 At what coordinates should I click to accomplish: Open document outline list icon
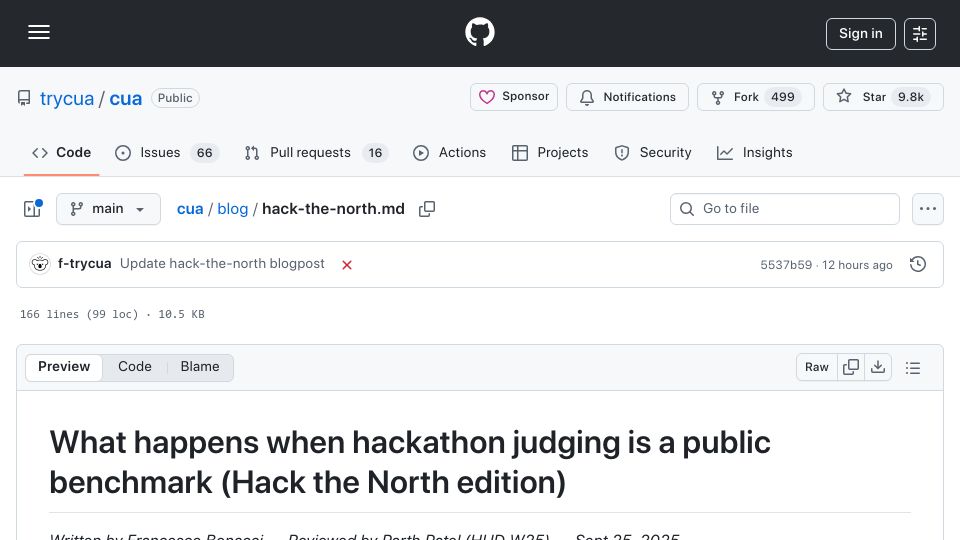point(913,367)
